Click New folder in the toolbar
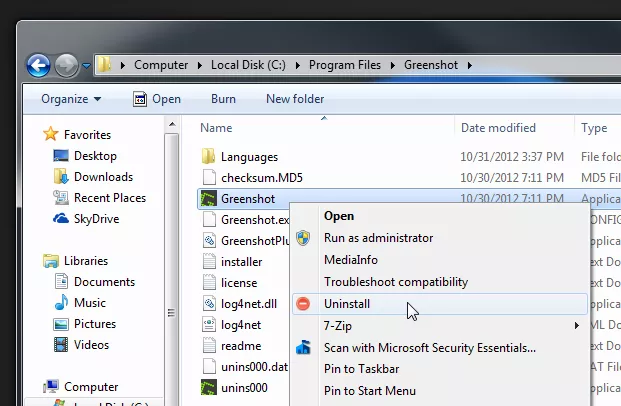The width and height of the screenshot is (621, 406). [295, 99]
